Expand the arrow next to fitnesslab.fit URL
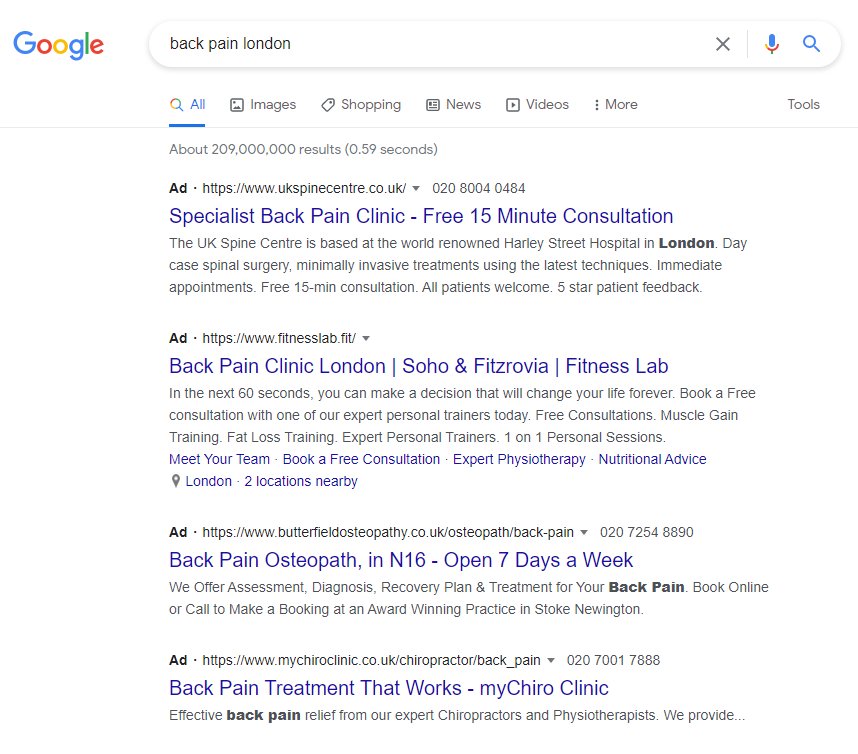Screen dimensions: 858x754 [366, 339]
